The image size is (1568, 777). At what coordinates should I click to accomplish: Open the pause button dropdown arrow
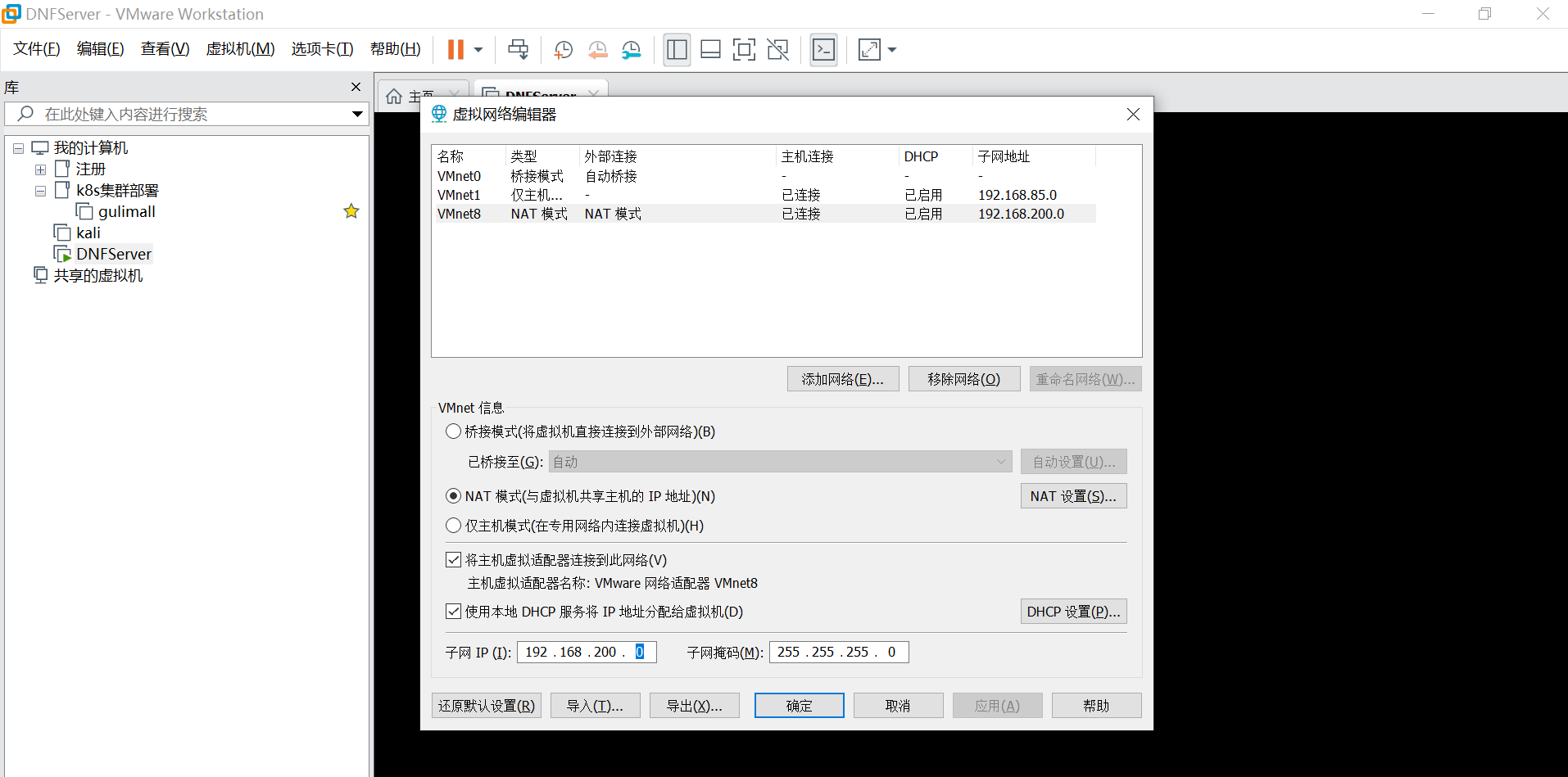478,50
